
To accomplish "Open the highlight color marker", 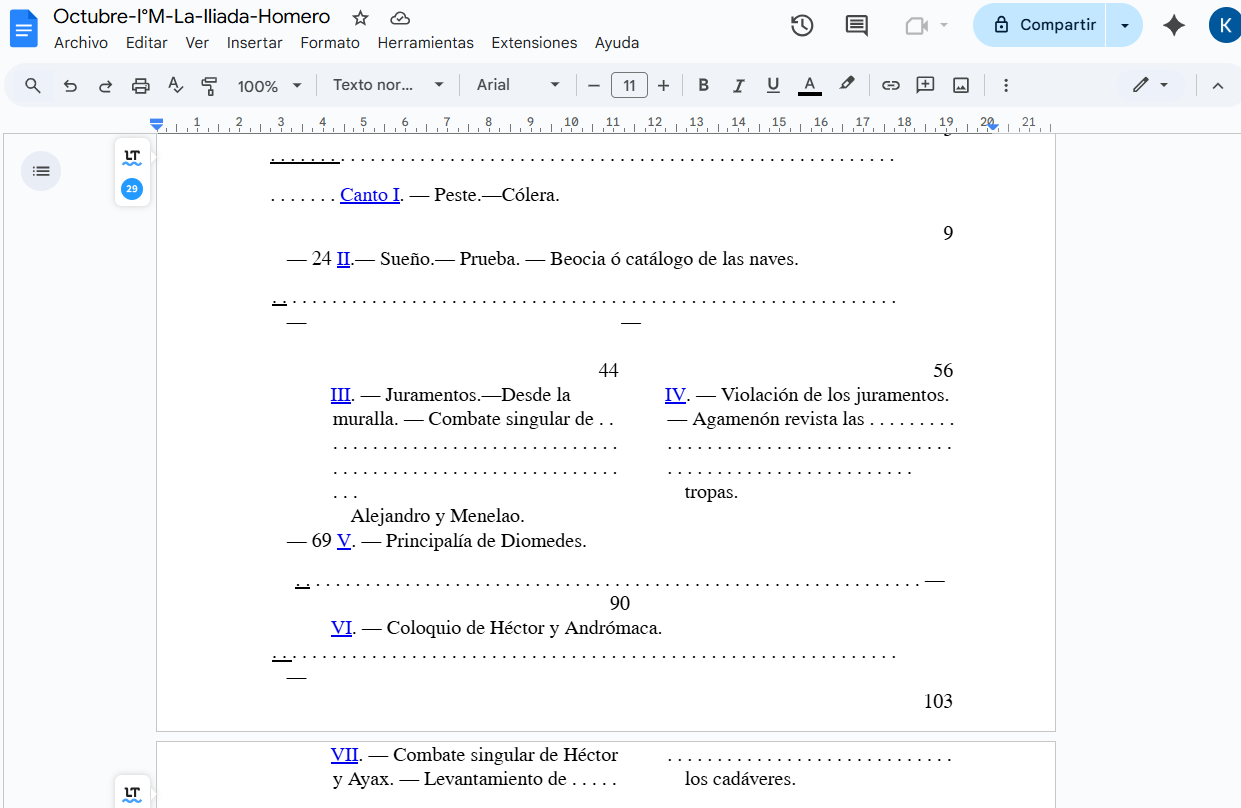I will (x=846, y=85).
